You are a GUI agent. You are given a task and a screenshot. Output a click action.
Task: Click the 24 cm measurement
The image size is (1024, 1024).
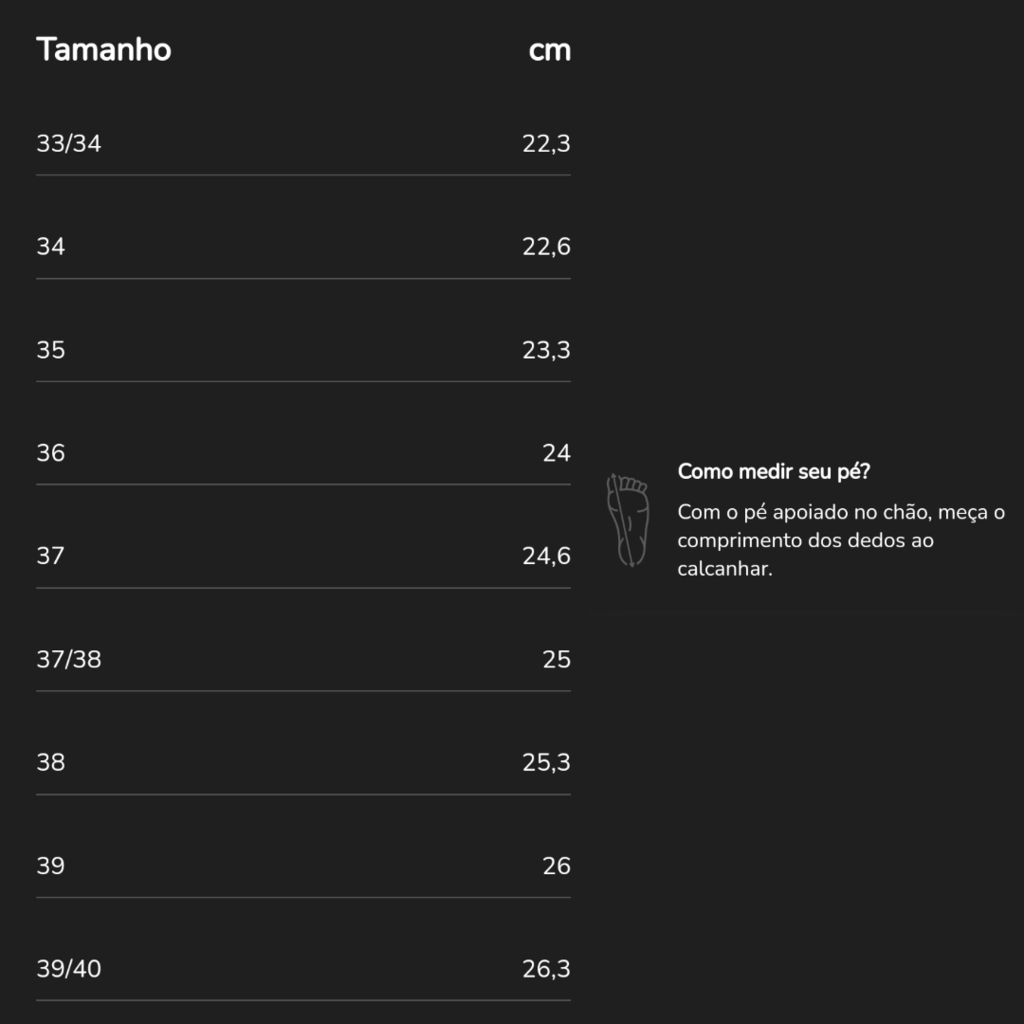556,453
